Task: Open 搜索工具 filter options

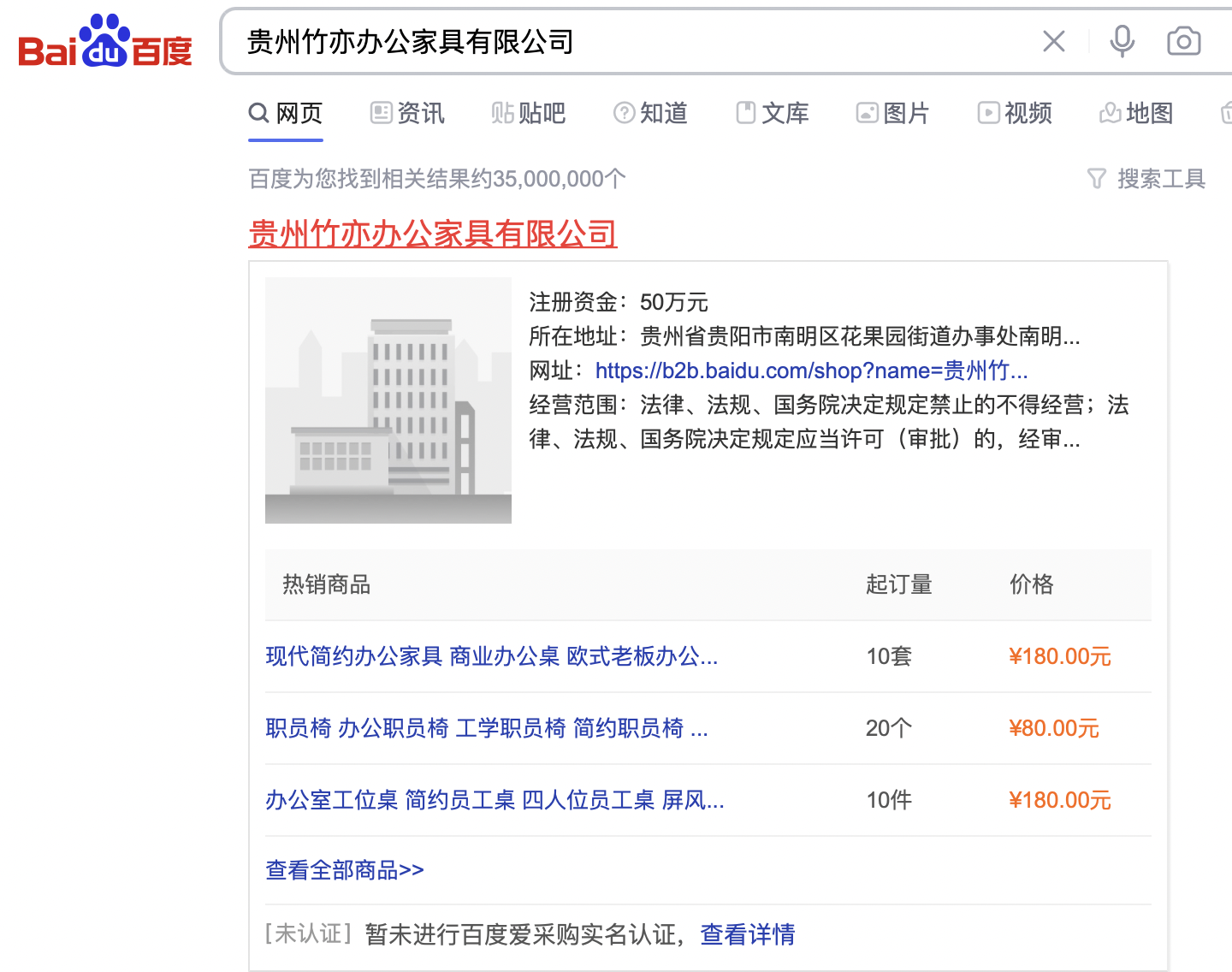Action: (x=1146, y=179)
